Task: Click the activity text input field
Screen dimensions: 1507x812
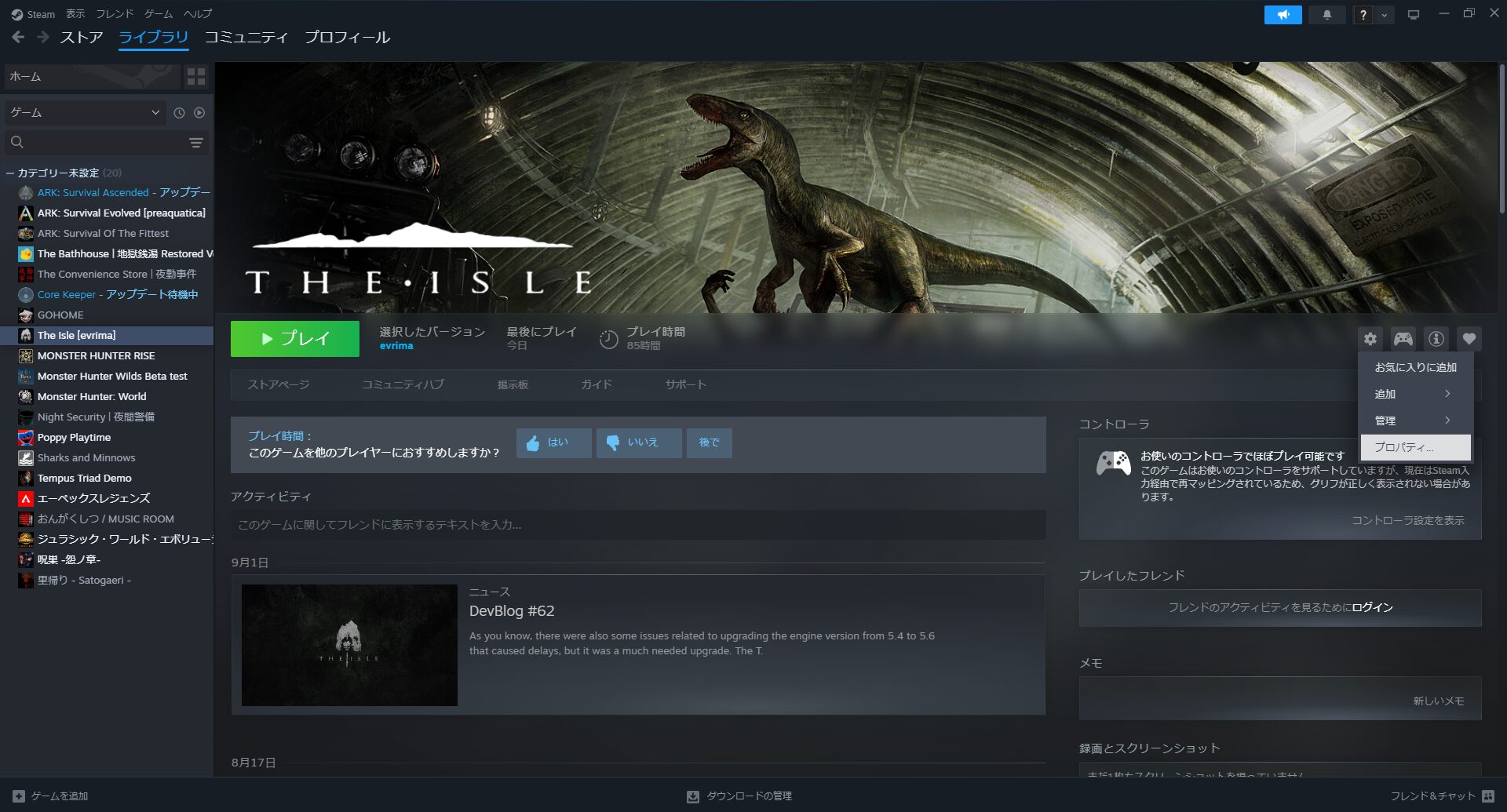Action: 638,525
